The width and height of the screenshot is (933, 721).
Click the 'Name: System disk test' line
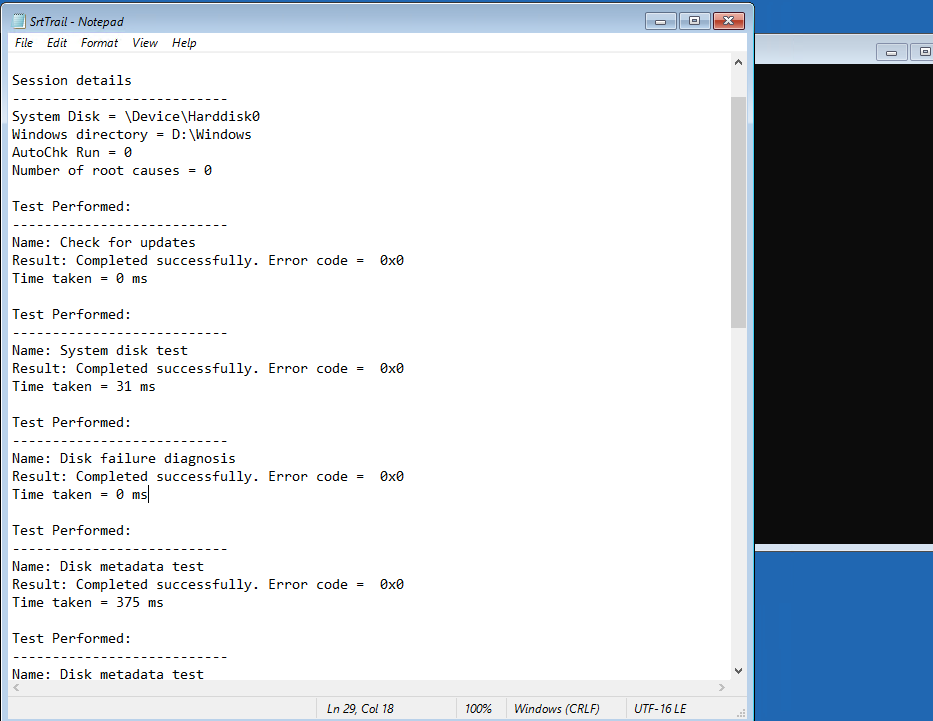click(x=100, y=350)
